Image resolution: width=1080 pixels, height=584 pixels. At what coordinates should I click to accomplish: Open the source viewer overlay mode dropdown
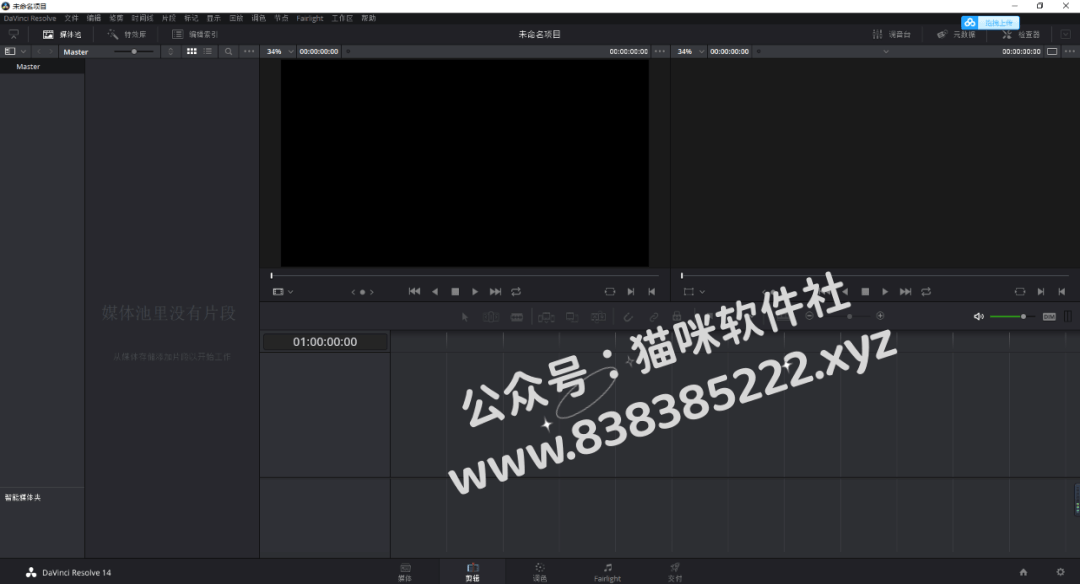pyautogui.click(x=283, y=292)
